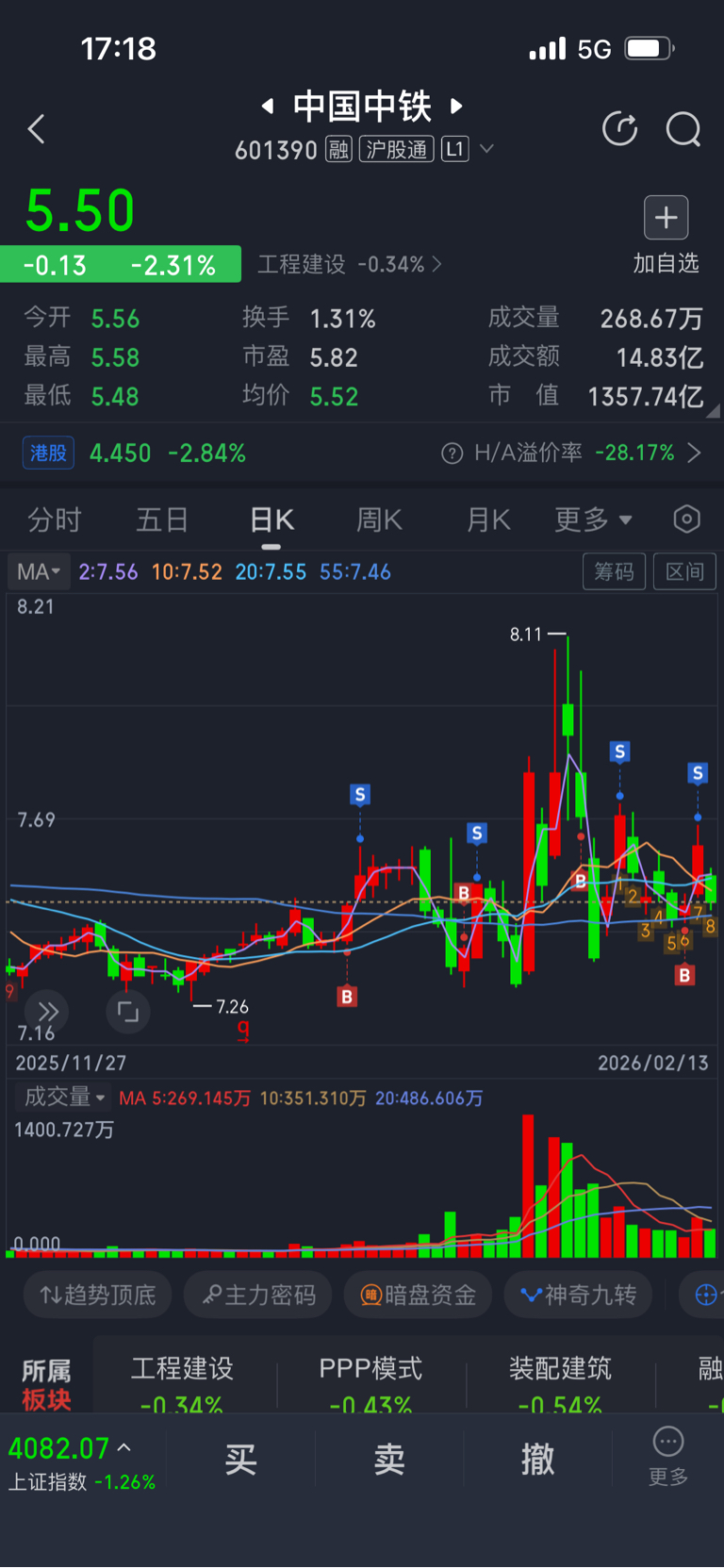The width and height of the screenshot is (724, 1568).
Task: Switch to next stock with right triangle
Action: 456,106
